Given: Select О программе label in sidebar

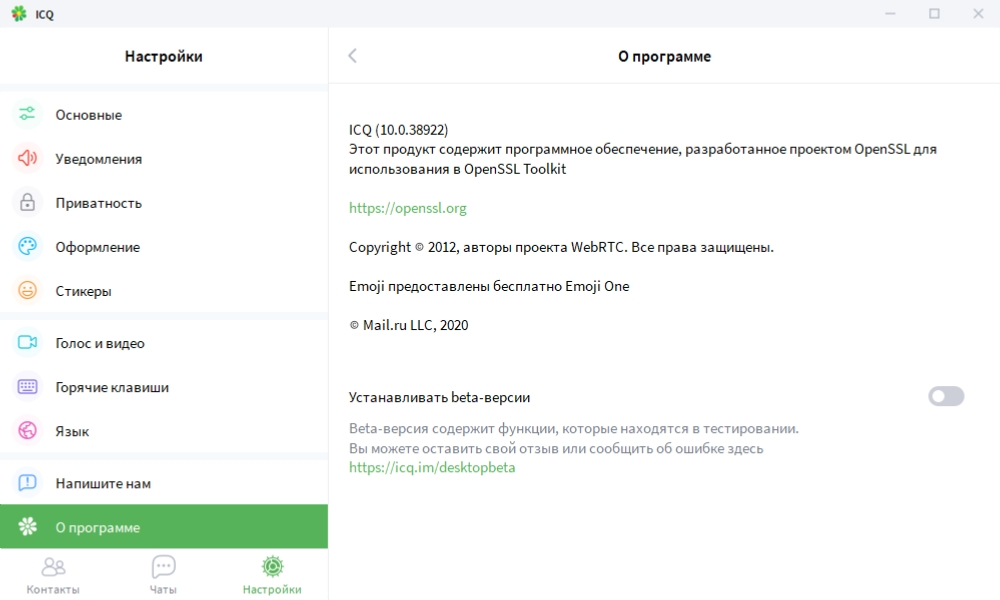Looking at the screenshot, I should pyautogui.click(x=98, y=527).
